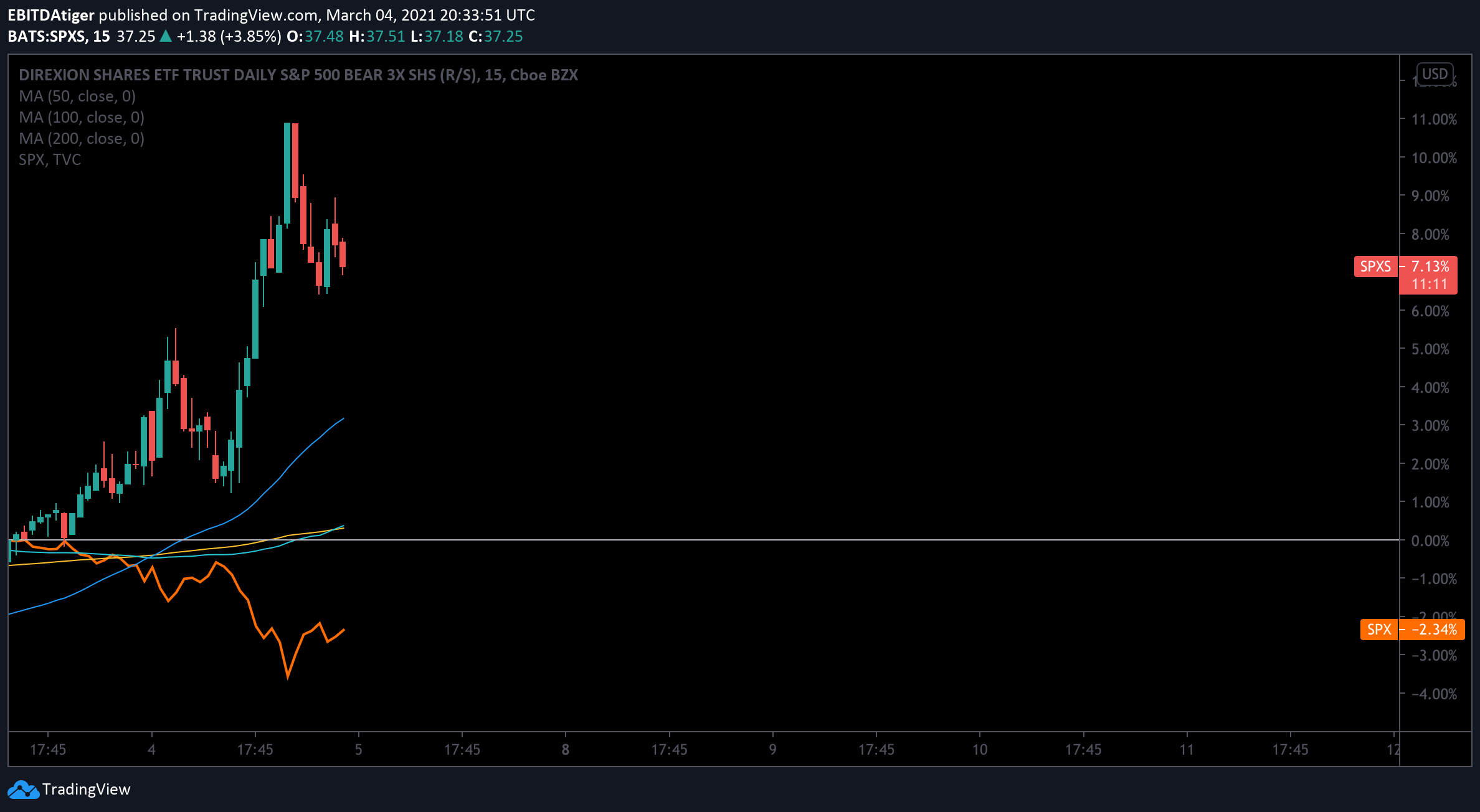This screenshot has height=812, width=1480.
Task: Click the TradingView cloud logo icon
Action: 23,790
